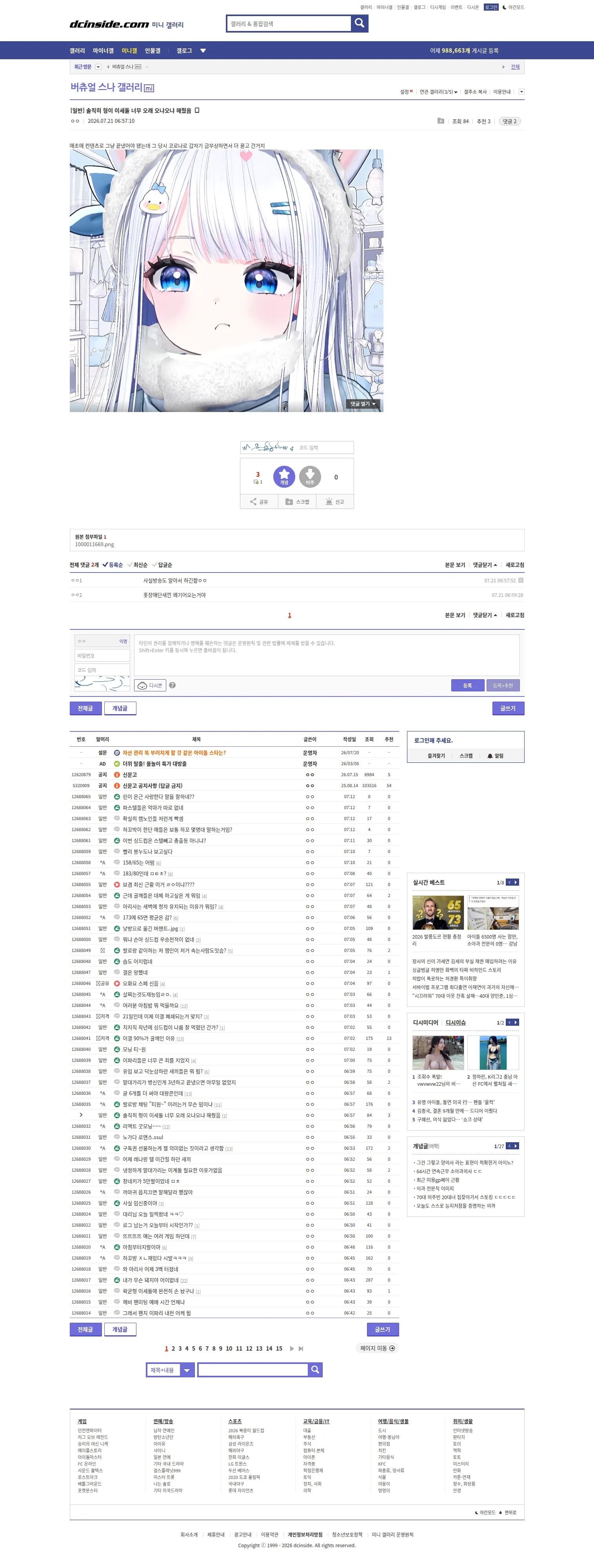The width and height of the screenshot is (594, 1568).
Task: Click the previous arrow in 디시미디어 panel
Action: pos(509,1023)
